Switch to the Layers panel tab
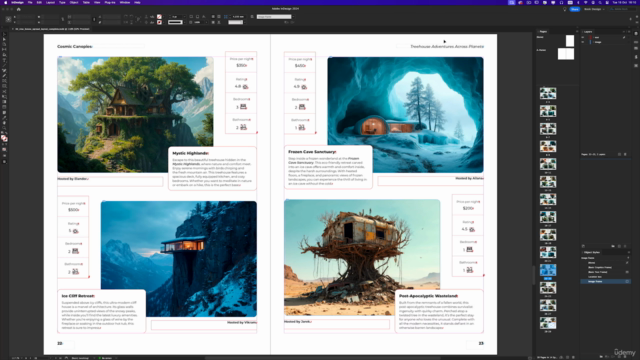This screenshot has height=360, width=640. 588,31
